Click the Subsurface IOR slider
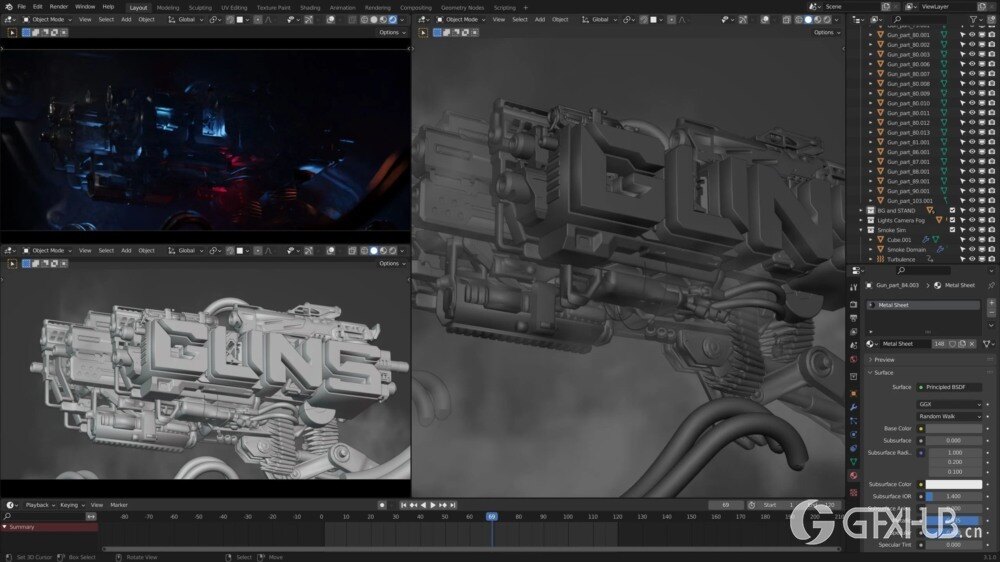This screenshot has width=1000, height=562. click(954, 496)
